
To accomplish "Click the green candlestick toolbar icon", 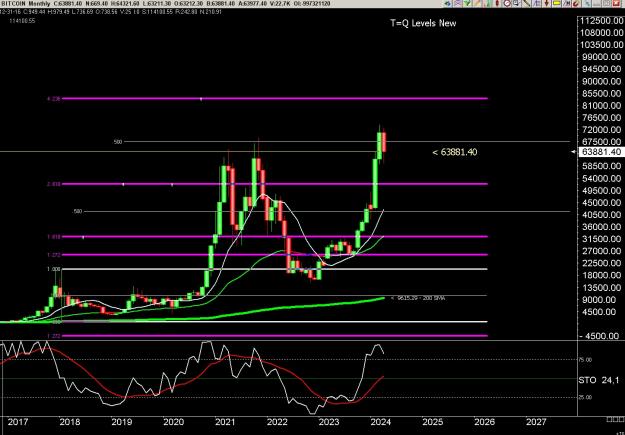I will (x=487, y=4).
